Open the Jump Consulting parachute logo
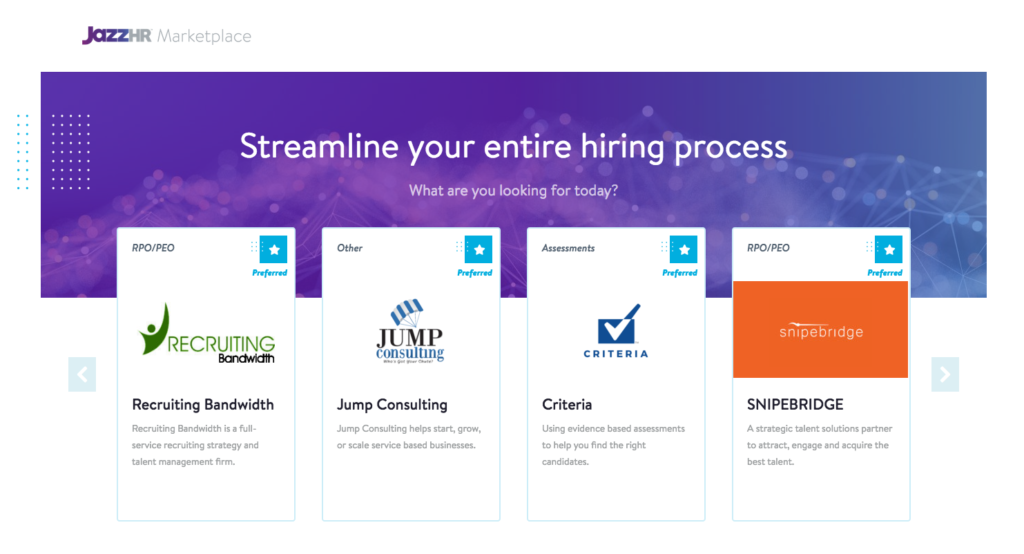The height and width of the screenshot is (554, 1024). pyautogui.click(x=410, y=331)
